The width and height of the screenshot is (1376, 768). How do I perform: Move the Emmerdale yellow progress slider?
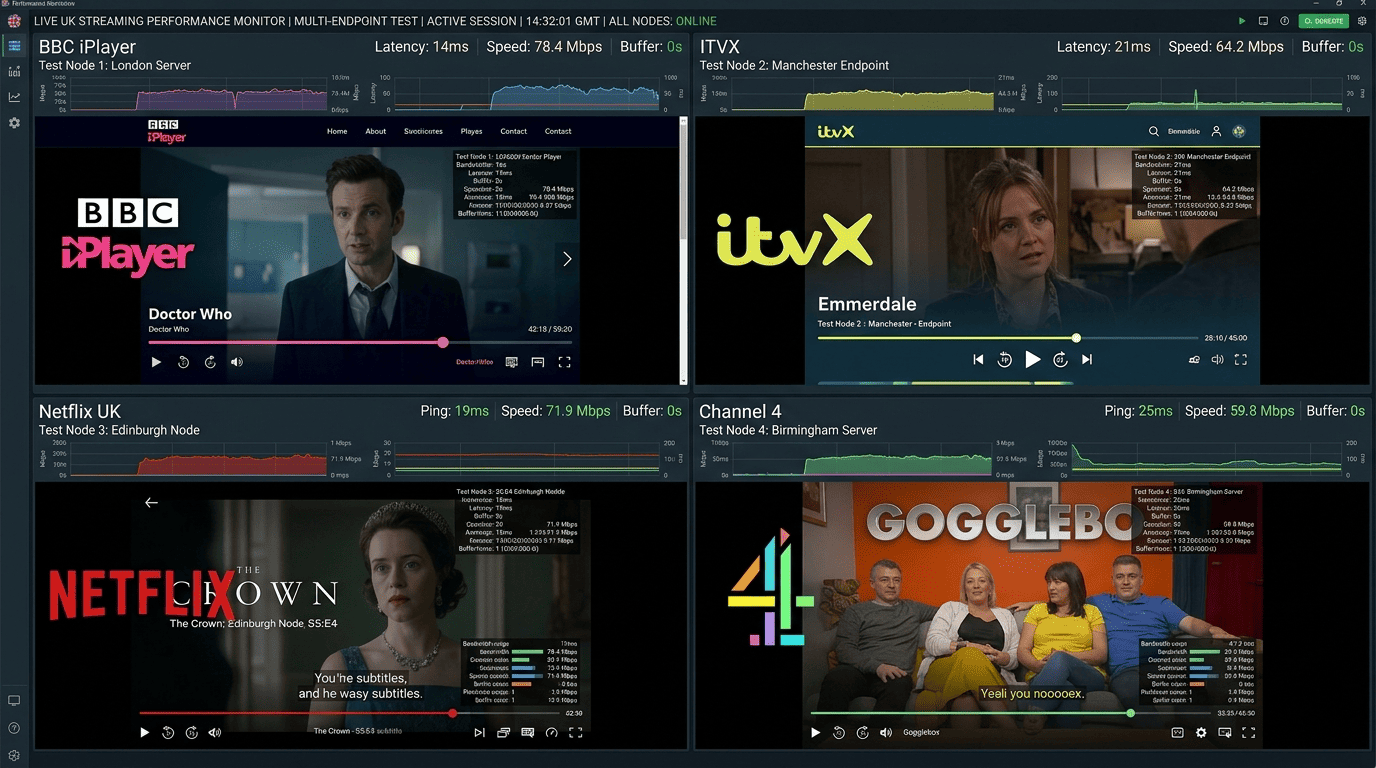point(1076,338)
